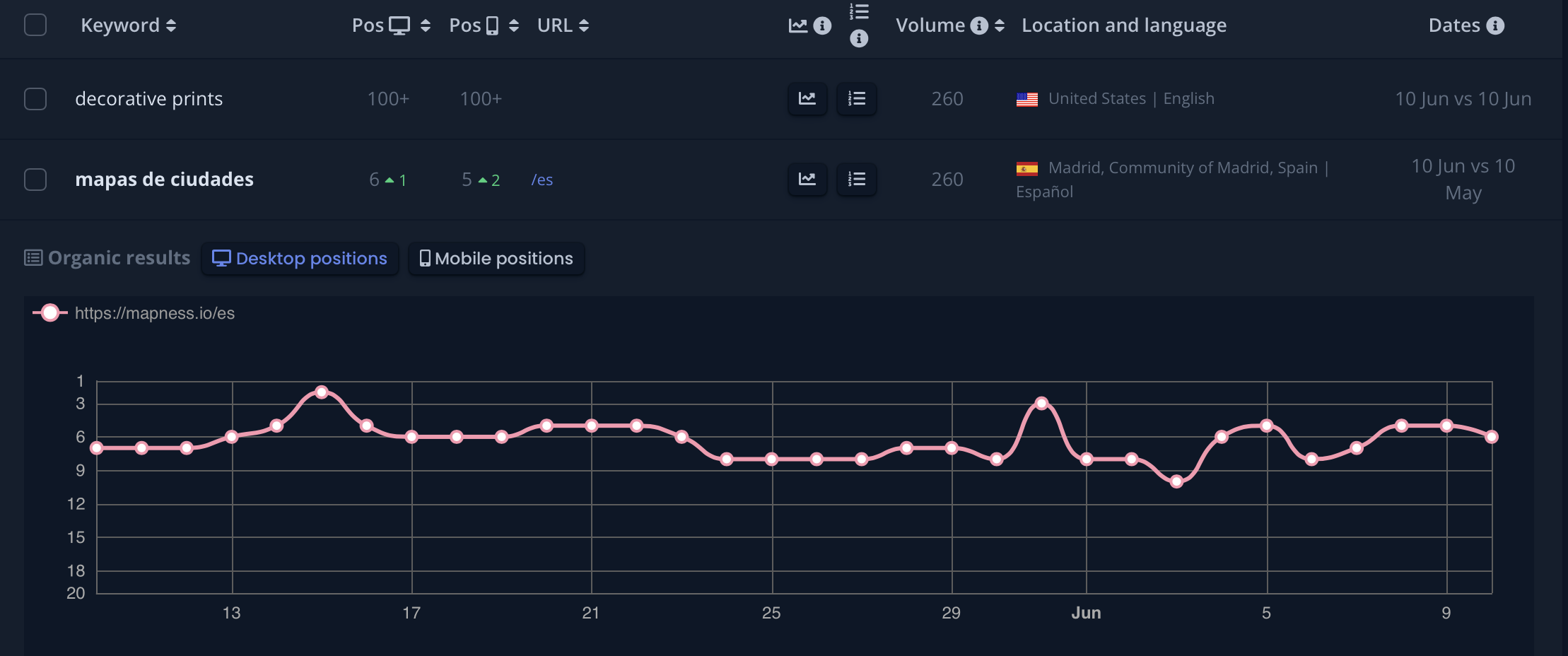Show info below the list header icon

click(x=859, y=38)
